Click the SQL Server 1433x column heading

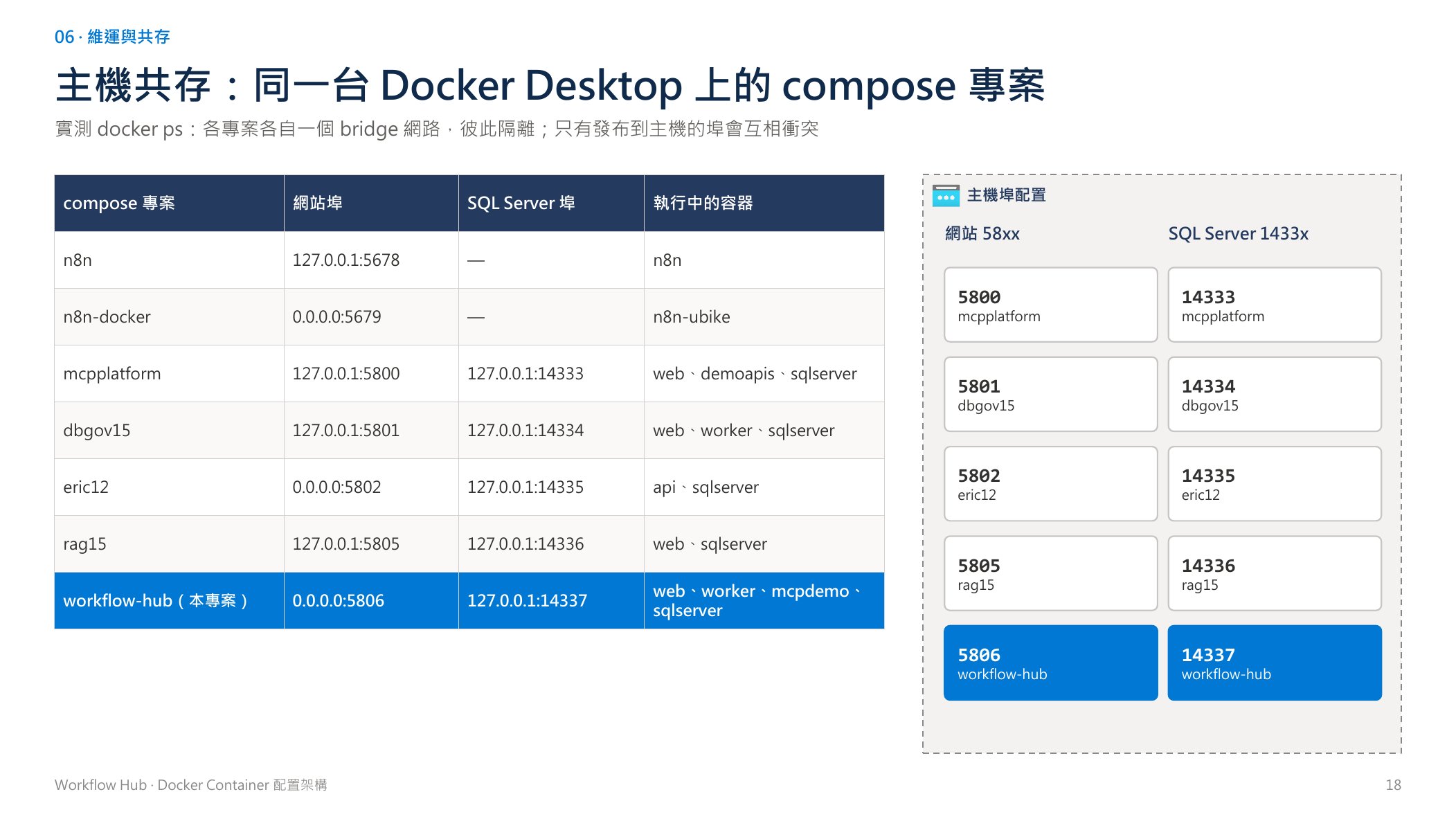(1238, 234)
